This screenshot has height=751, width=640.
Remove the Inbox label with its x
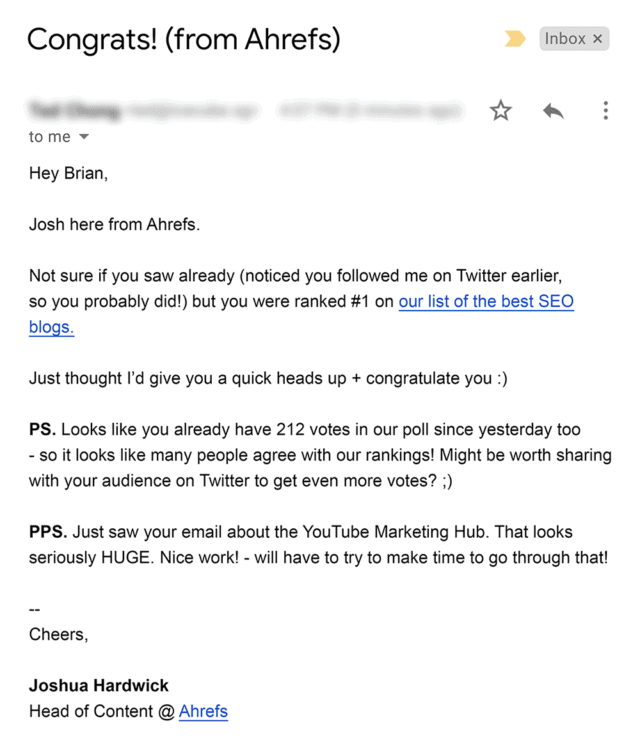click(598, 39)
